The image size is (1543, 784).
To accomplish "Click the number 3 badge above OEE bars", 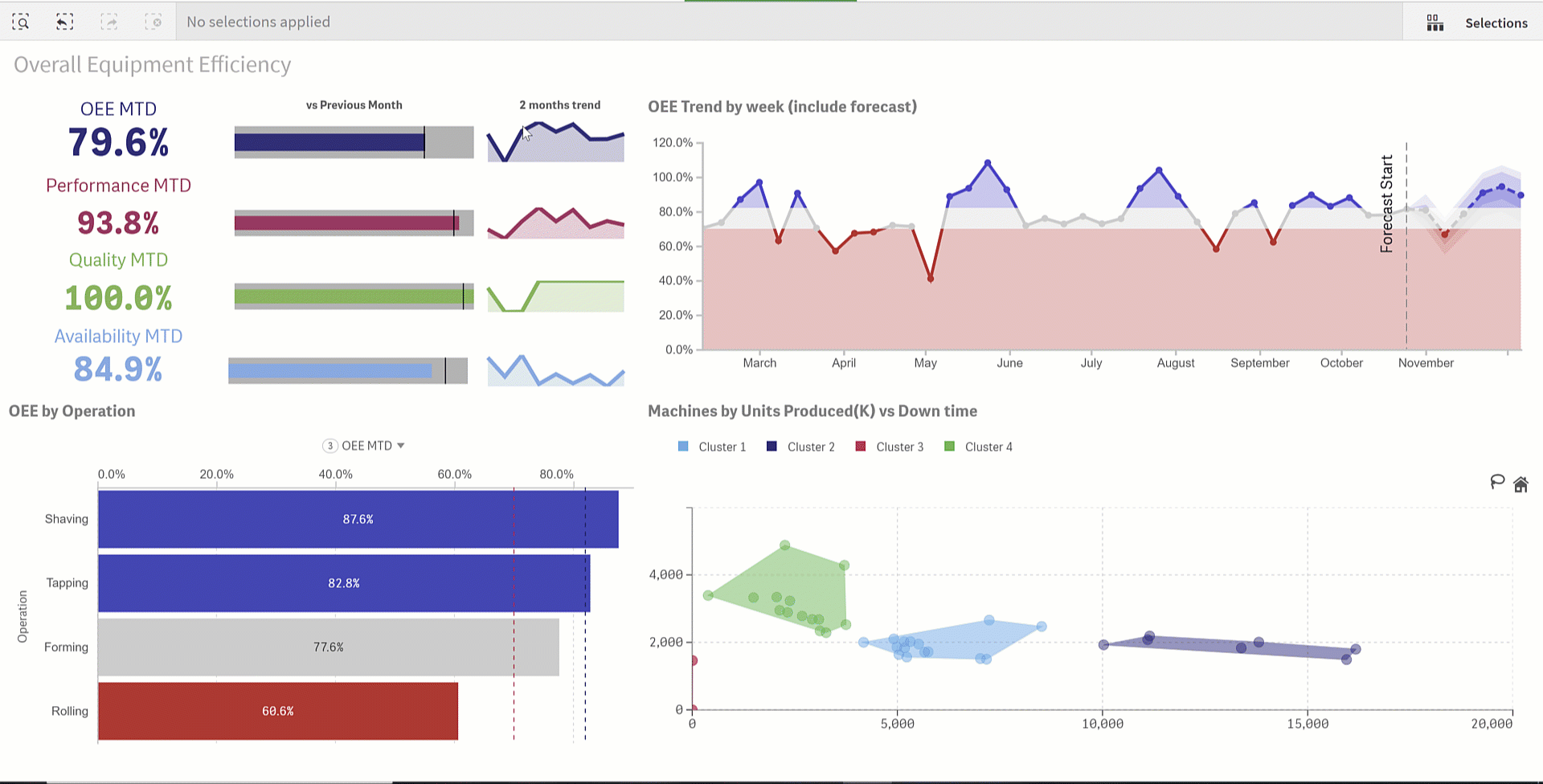I will (x=328, y=445).
